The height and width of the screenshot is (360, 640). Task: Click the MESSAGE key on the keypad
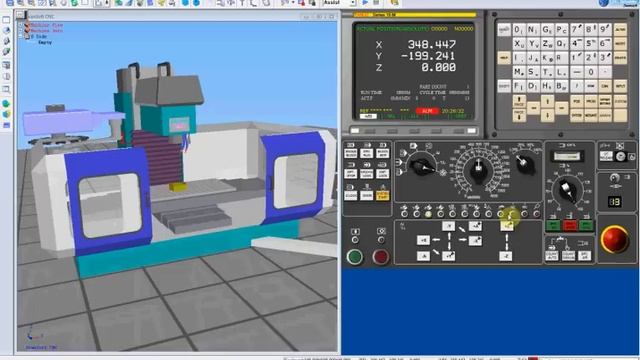(591, 116)
